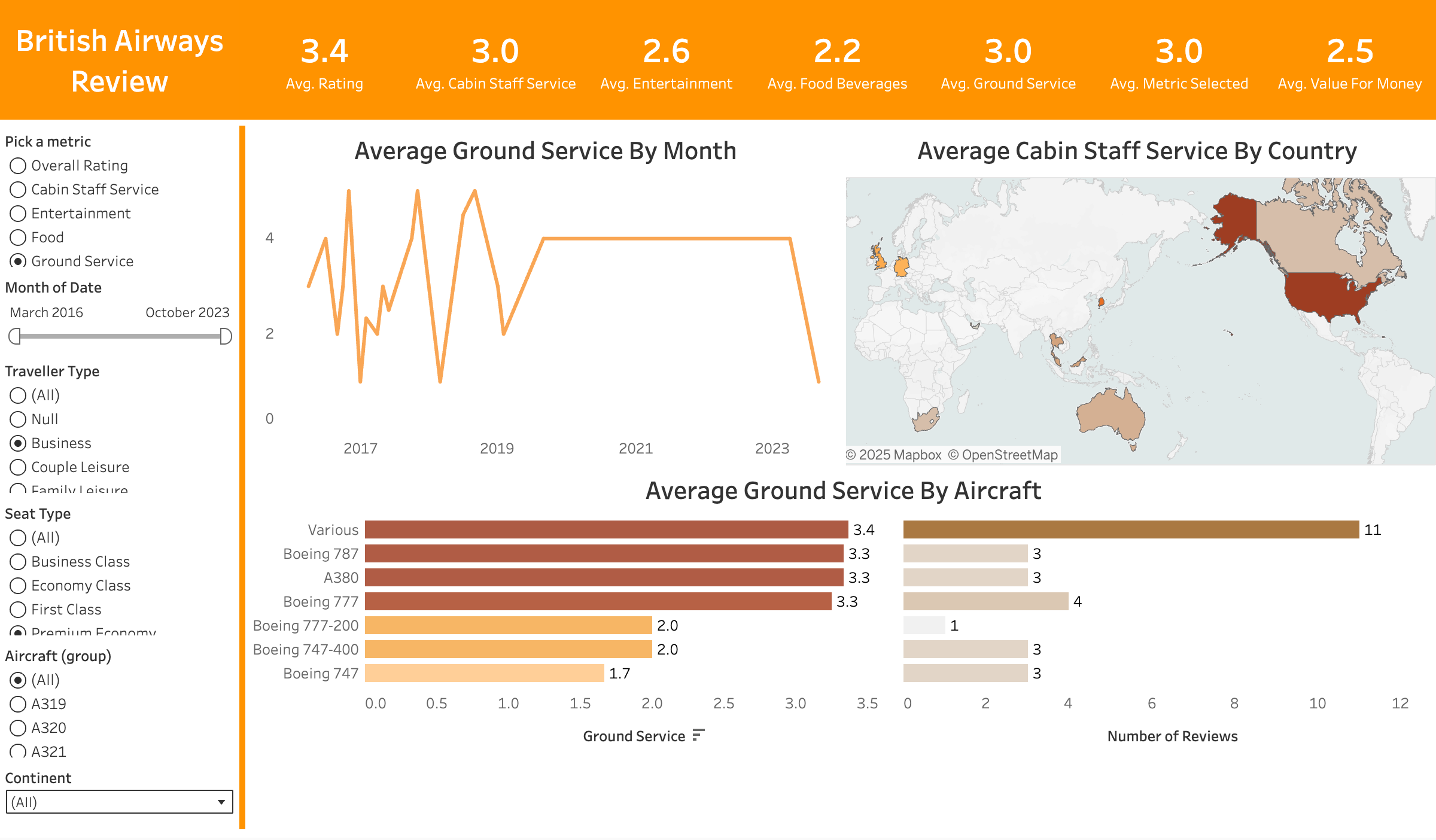Click the sort icon beside Ground Service axis
The width and height of the screenshot is (1436, 840).
pyautogui.click(x=698, y=735)
